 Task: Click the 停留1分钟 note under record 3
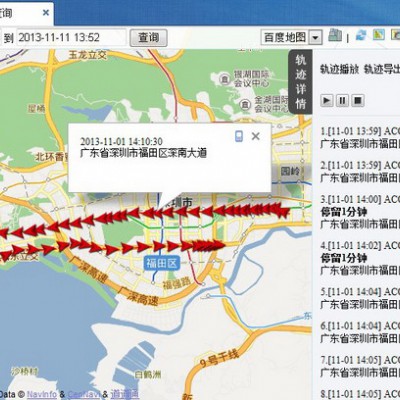tap(343, 212)
